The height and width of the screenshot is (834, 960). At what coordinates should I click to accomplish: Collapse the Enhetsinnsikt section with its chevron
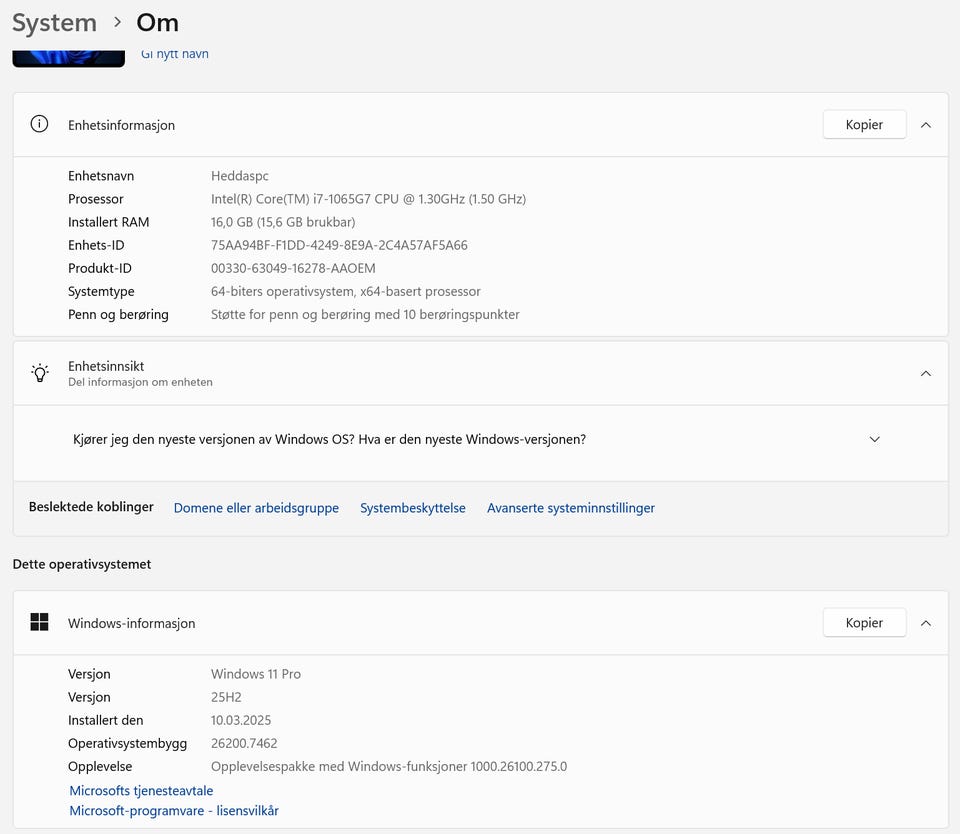coord(926,373)
